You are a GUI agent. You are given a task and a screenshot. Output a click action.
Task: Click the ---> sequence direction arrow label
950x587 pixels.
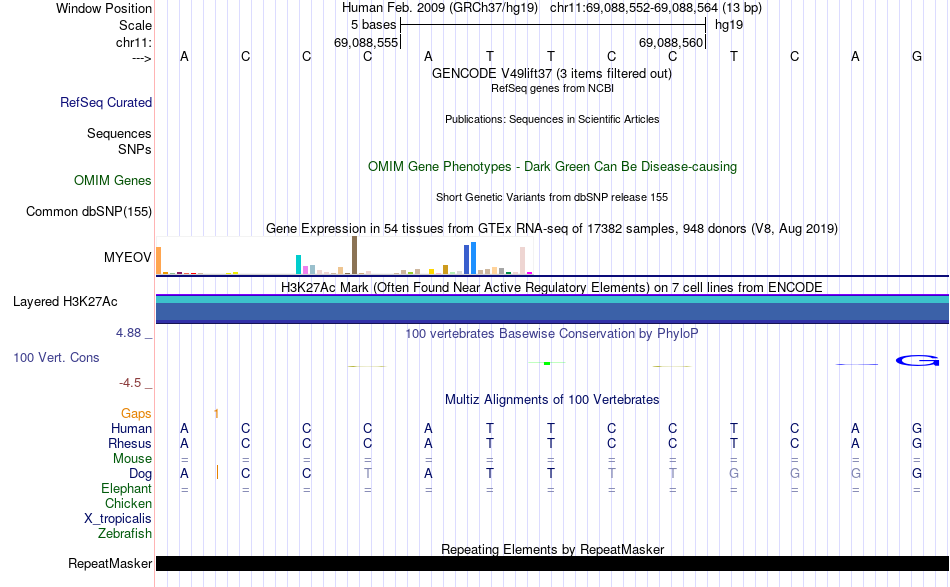(141, 58)
